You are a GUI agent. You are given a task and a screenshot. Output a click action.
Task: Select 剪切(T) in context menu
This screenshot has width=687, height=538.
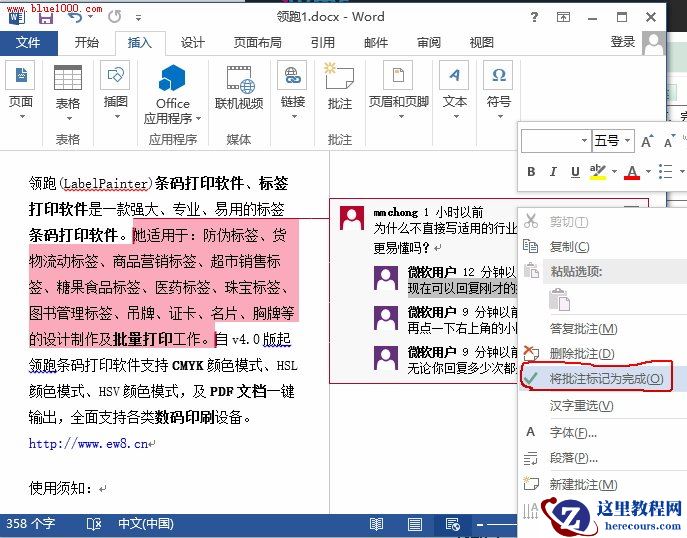click(x=569, y=222)
